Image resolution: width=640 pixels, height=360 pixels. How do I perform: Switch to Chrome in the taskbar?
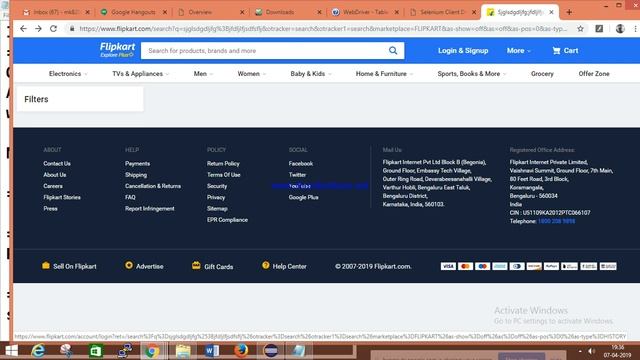[x=152, y=351]
